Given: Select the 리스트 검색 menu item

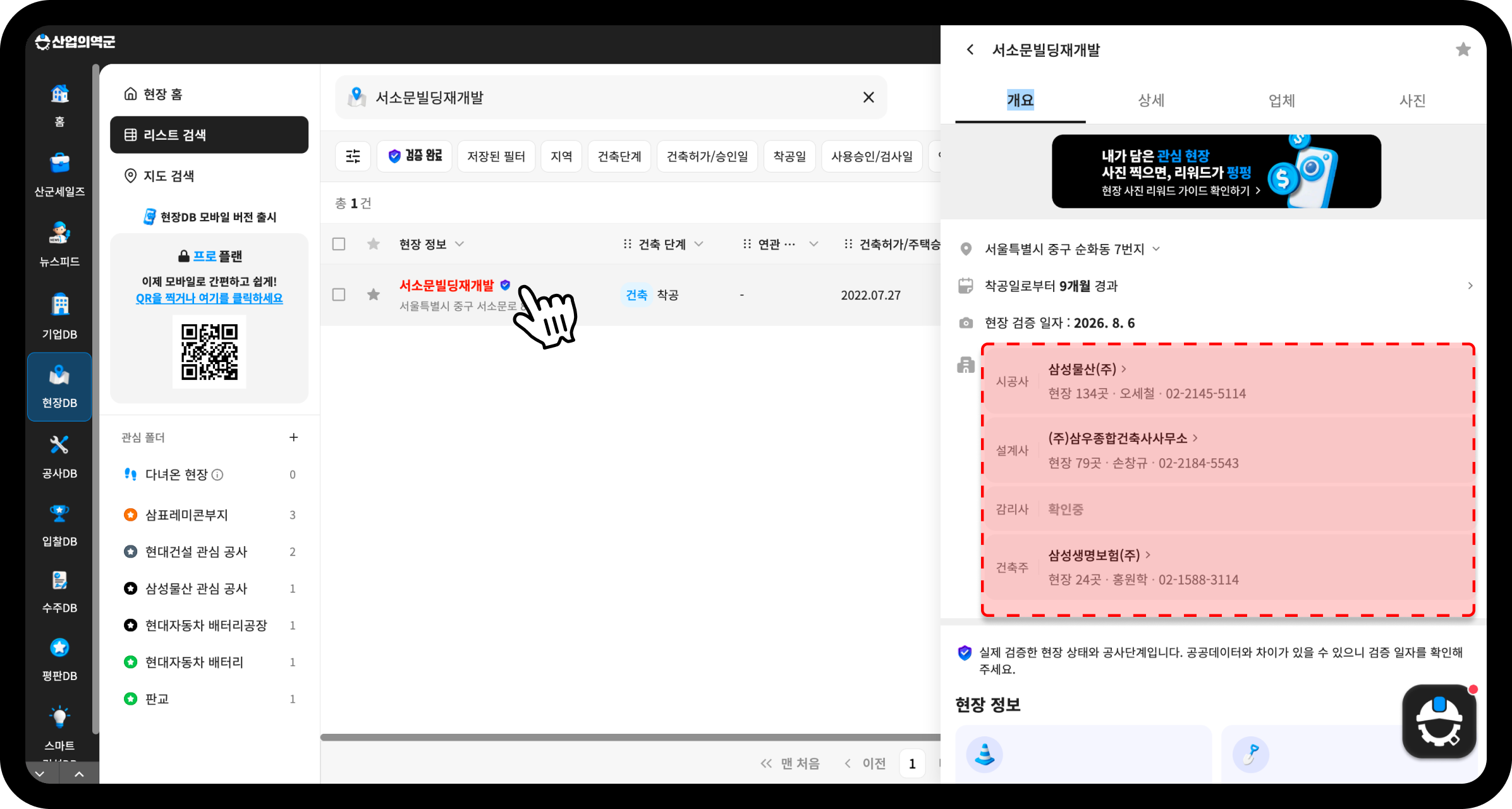Looking at the screenshot, I should [209, 135].
